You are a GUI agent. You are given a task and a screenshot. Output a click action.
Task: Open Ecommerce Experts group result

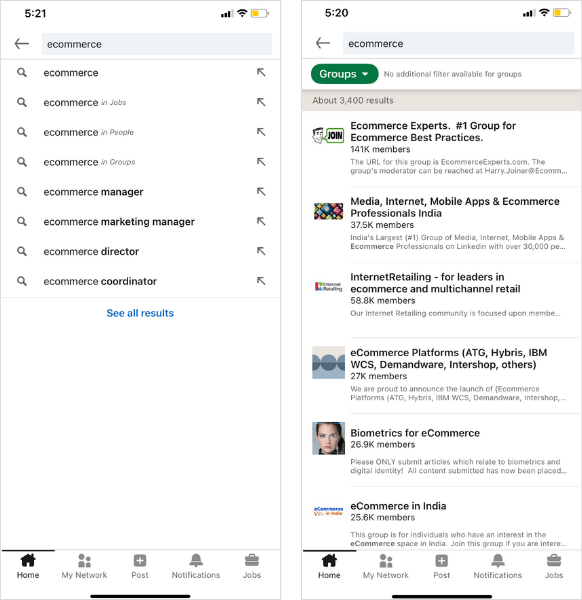coord(442,148)
